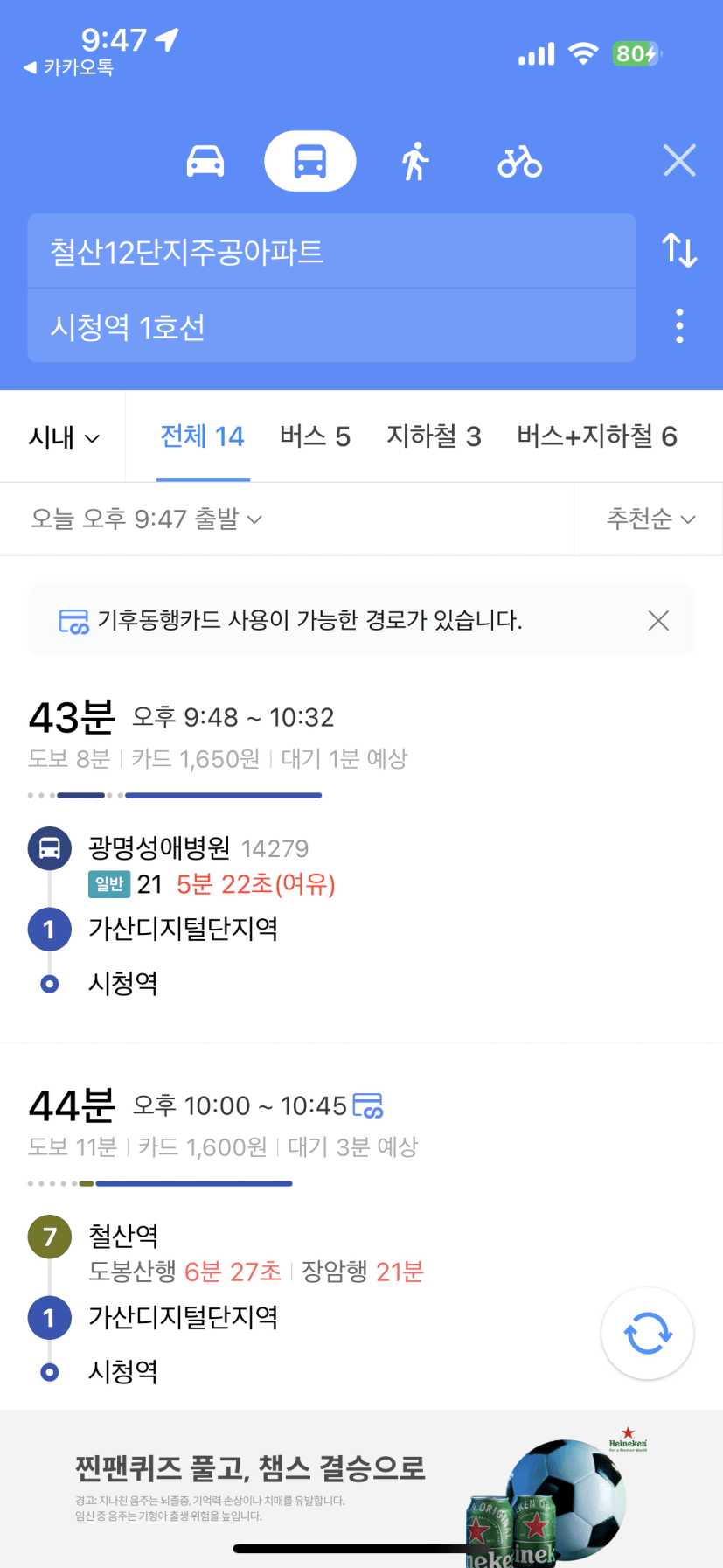Dismiss the 기후동행카드 notice banner
The width and height of the screenshot is (723, 1568).
(x=658, y=620)
